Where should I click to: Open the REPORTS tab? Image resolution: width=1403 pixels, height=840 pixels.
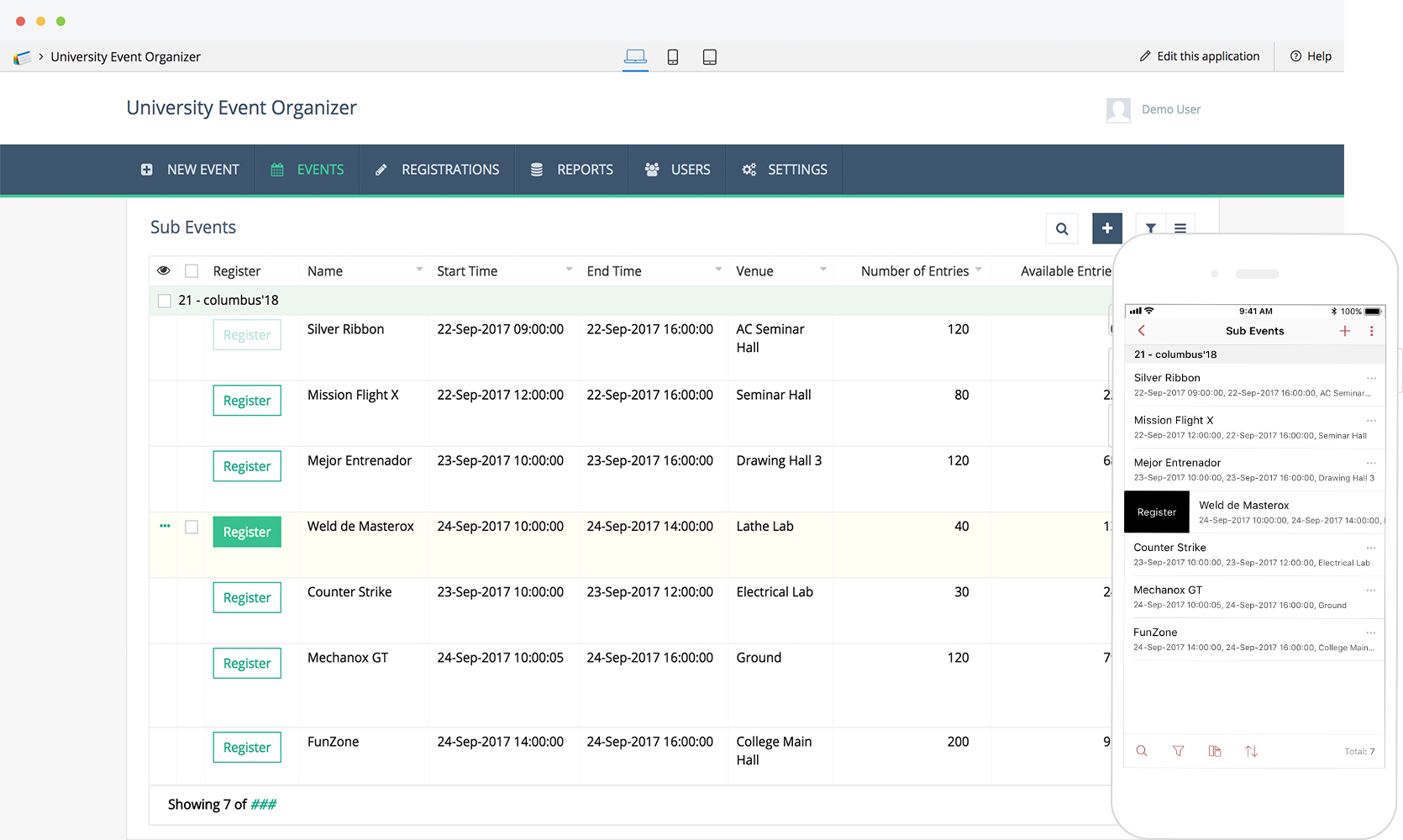[572, 170]
